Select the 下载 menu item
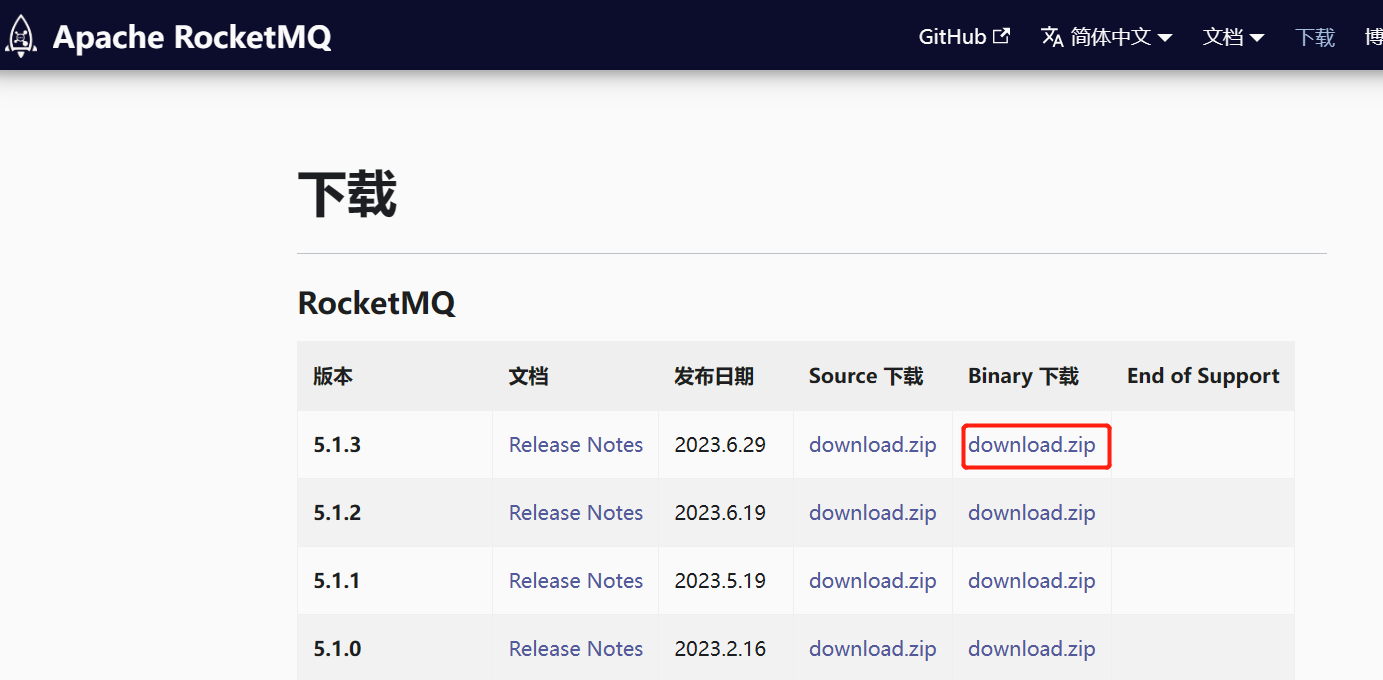The width and height of the screenshot is (1383, 680). point(1314,36)
